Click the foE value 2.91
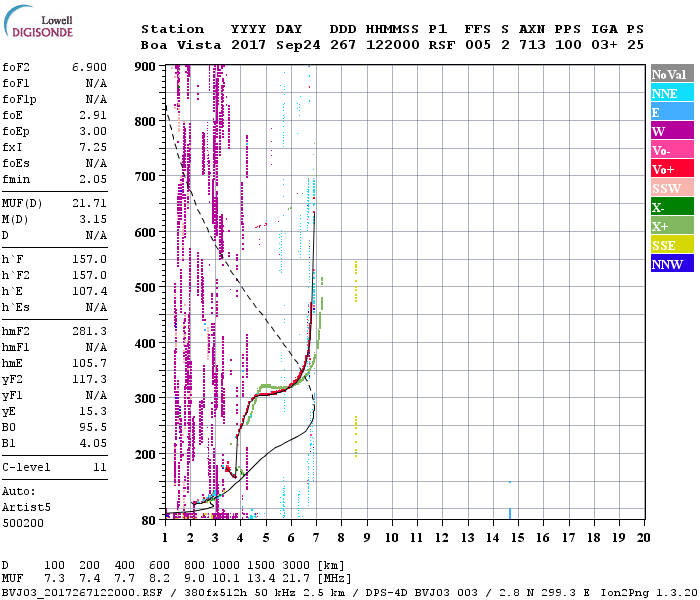 tap(93, 115)
